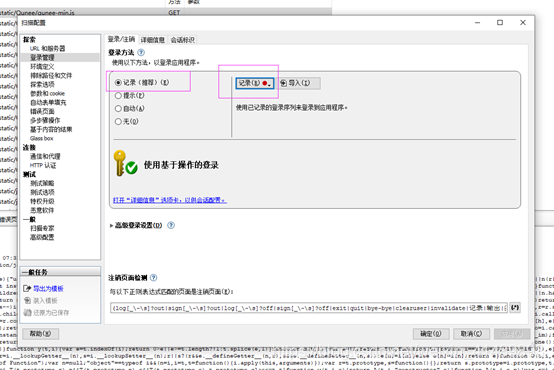Select URL 和服务器 in the tree
This screenshot has width=554, height=370.
[48, 48]
